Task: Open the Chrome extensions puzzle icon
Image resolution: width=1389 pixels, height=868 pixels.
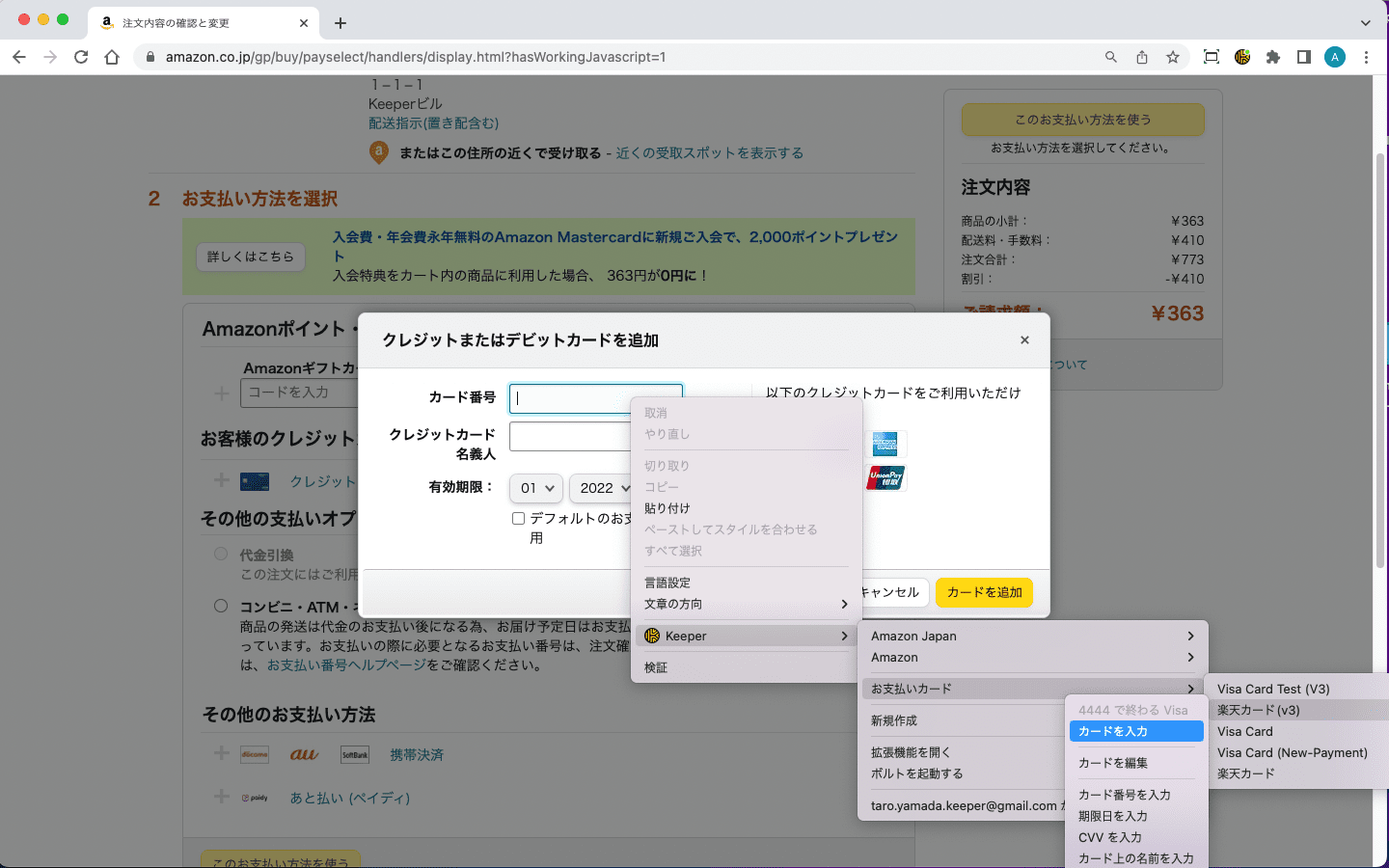Action: [x=1273, y=57]
